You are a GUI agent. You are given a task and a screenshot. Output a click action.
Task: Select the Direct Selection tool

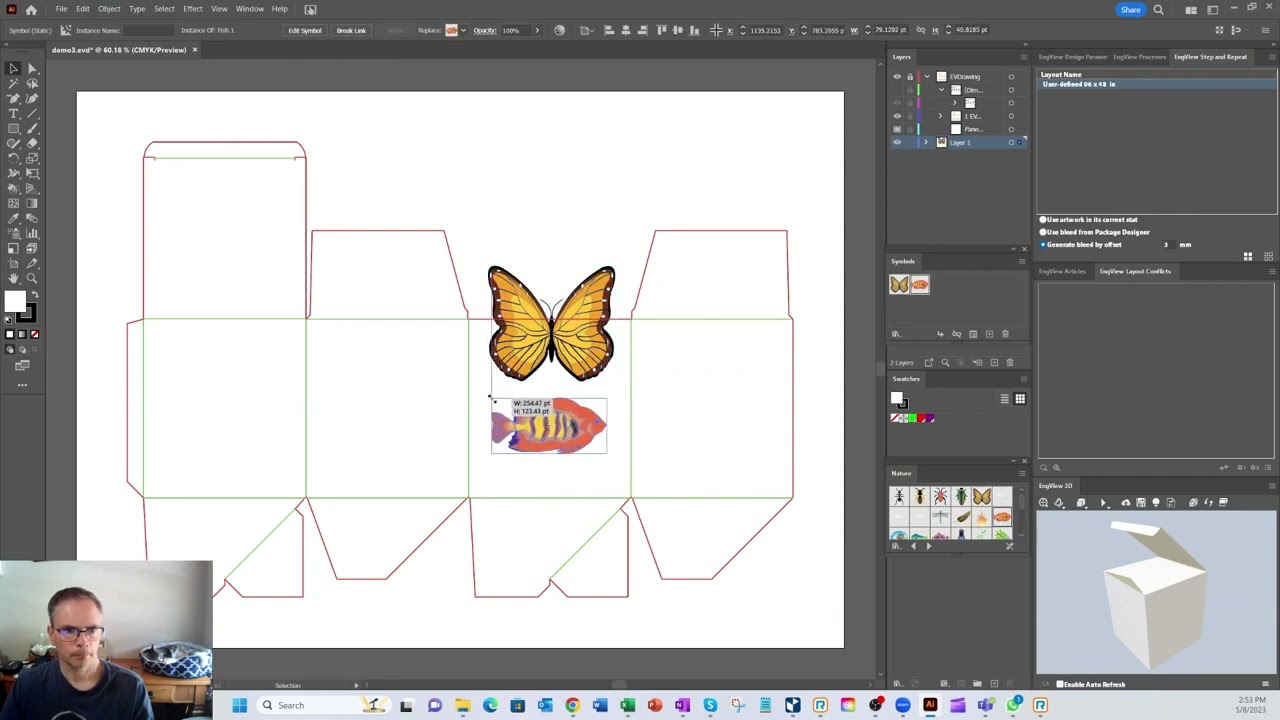pos(32,69)
